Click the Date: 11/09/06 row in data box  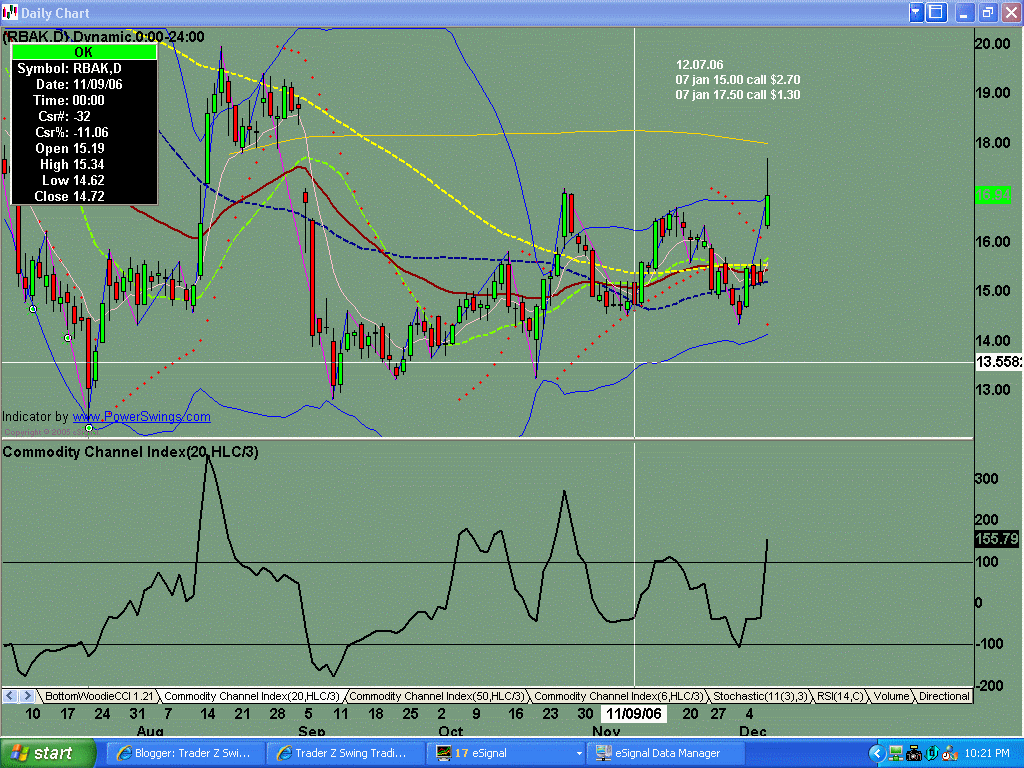click(x=79, y=84)
